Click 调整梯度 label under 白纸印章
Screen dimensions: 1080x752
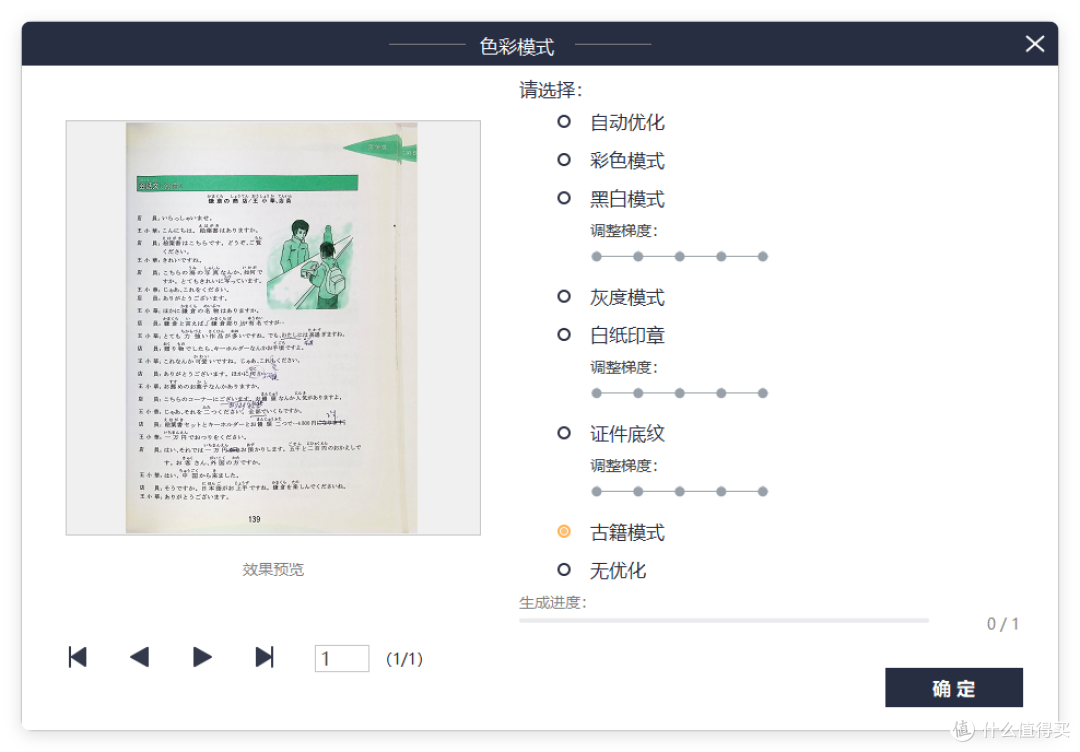click(x=624, y=368)
